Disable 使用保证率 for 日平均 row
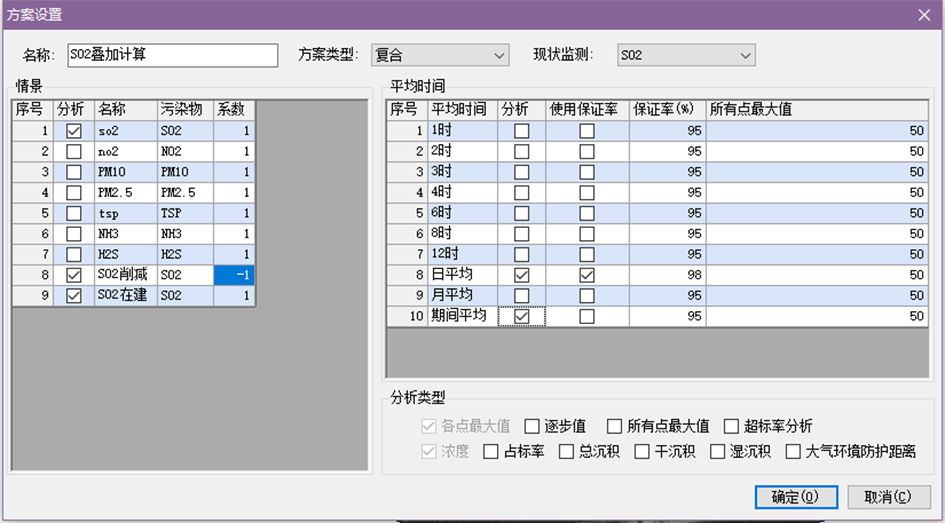 point(586,275)
